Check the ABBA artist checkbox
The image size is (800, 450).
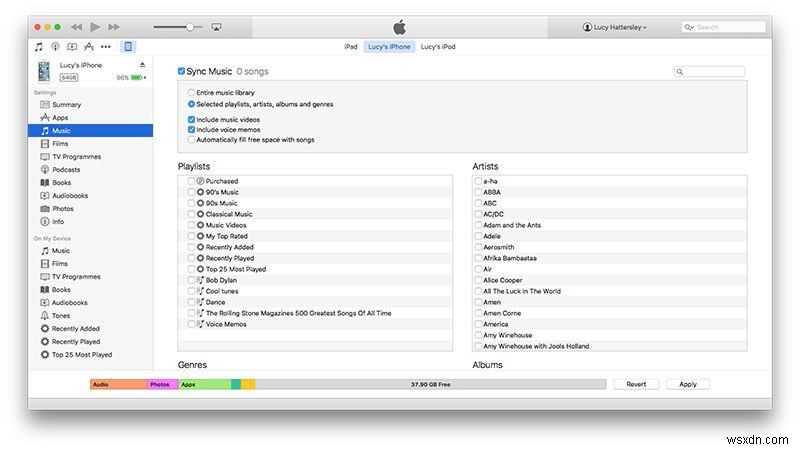[x=478, y=192]
